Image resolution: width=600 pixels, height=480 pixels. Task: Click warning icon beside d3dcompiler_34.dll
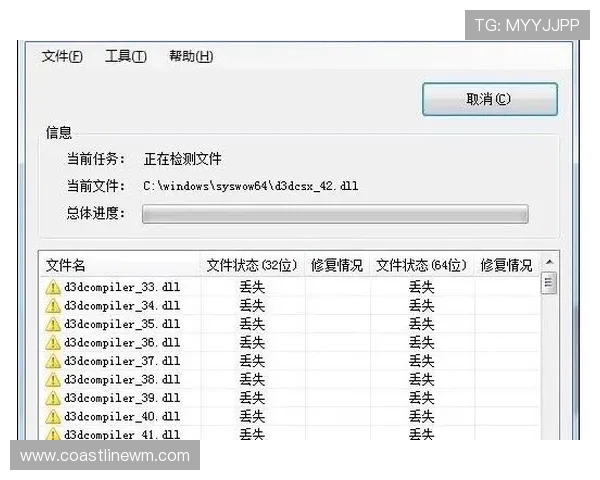click(x=53, y=306)
